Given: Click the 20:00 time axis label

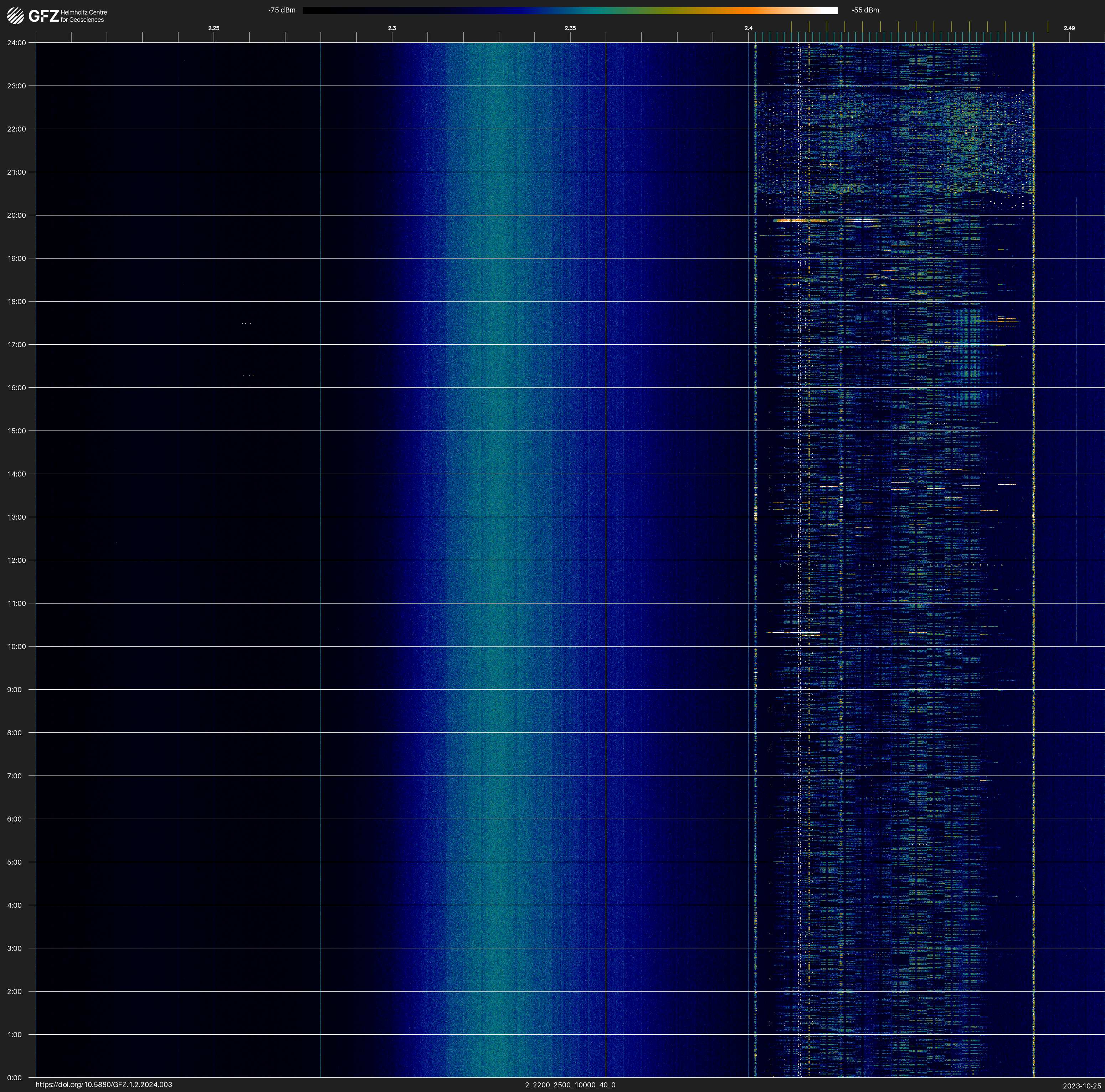Looking at the screenshot, I should point(17,216).
